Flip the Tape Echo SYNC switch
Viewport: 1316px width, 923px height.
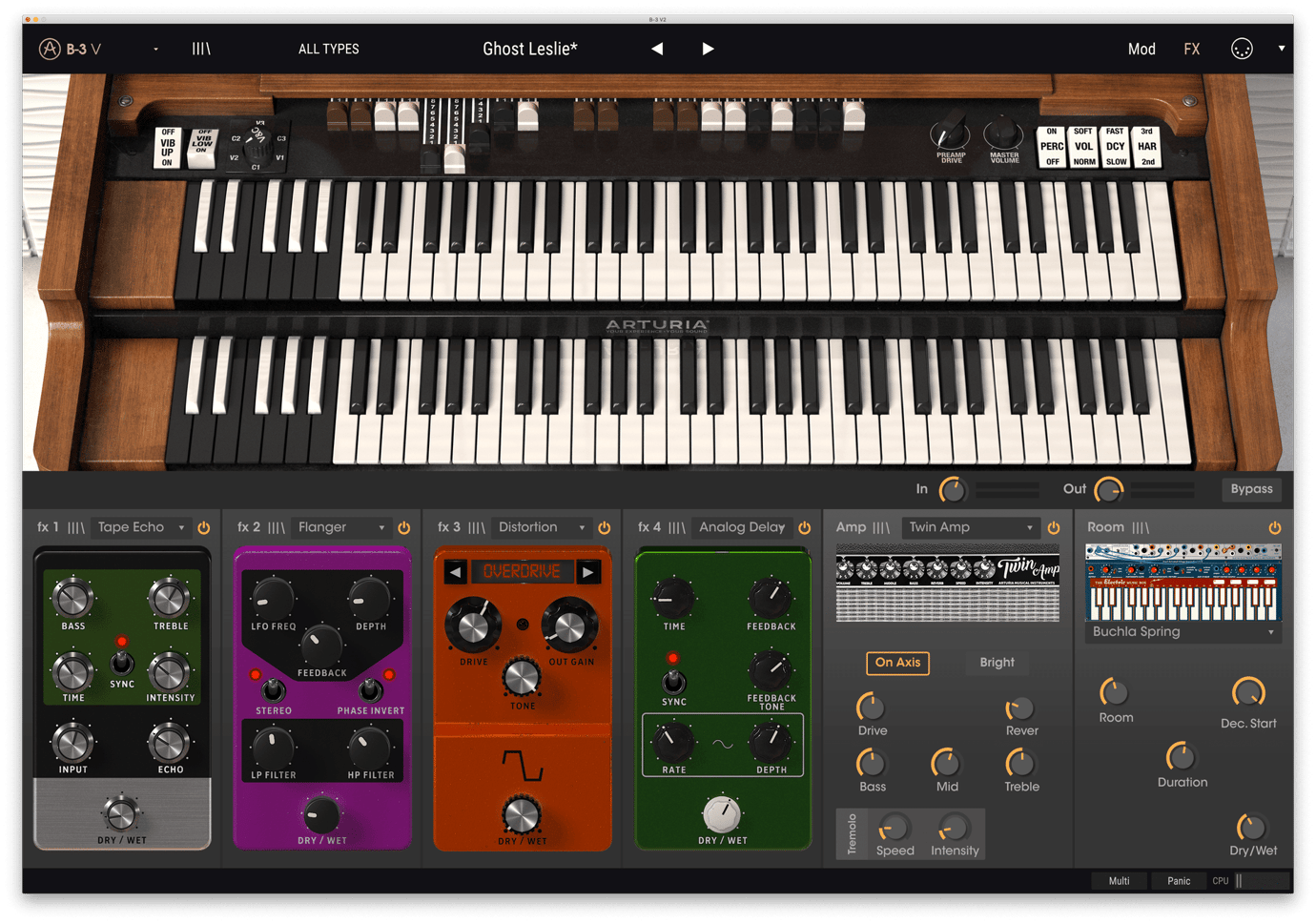pos(122,662)
